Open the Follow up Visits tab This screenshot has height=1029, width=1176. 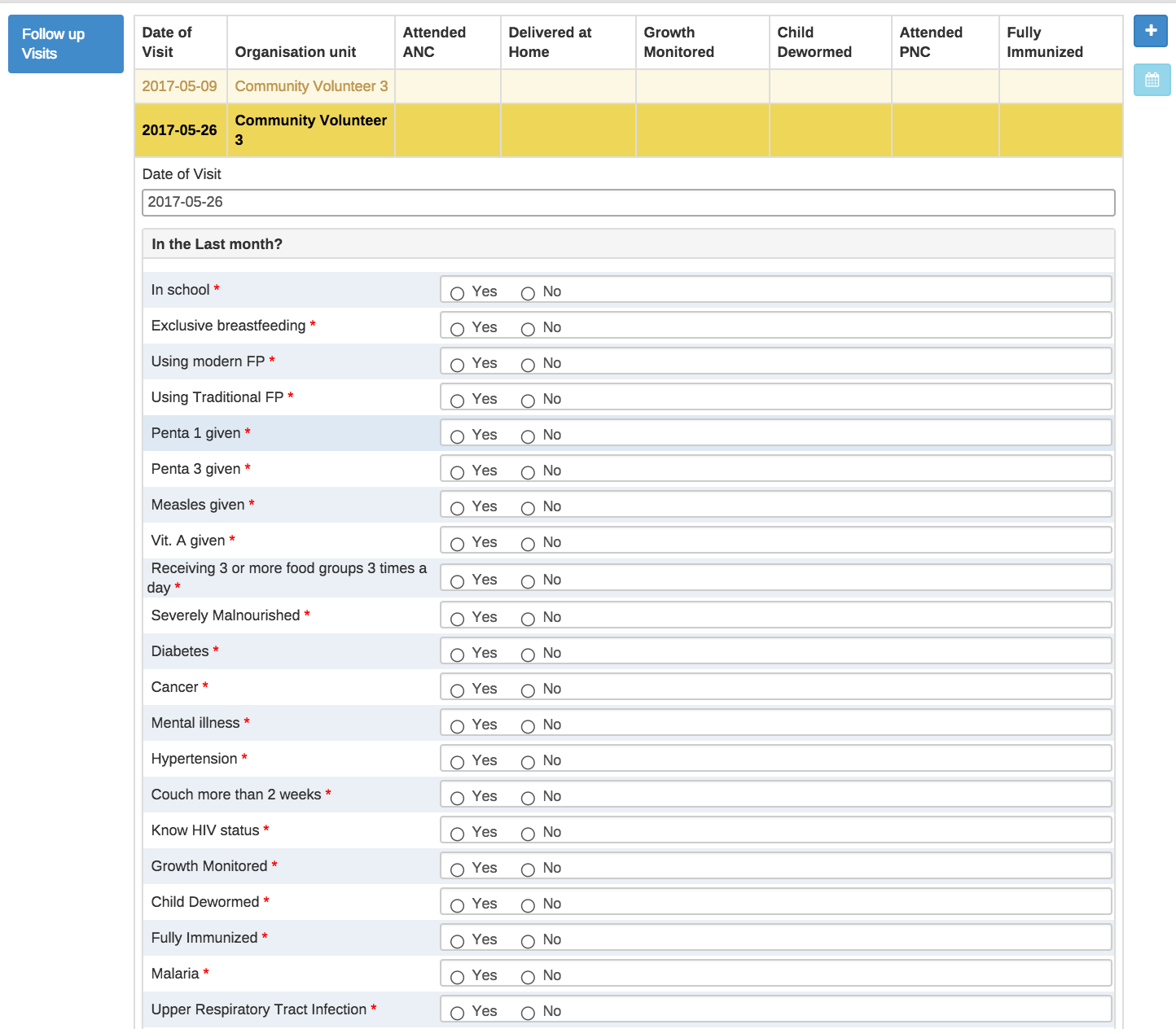pyautogui.click(x=65, y=44)
